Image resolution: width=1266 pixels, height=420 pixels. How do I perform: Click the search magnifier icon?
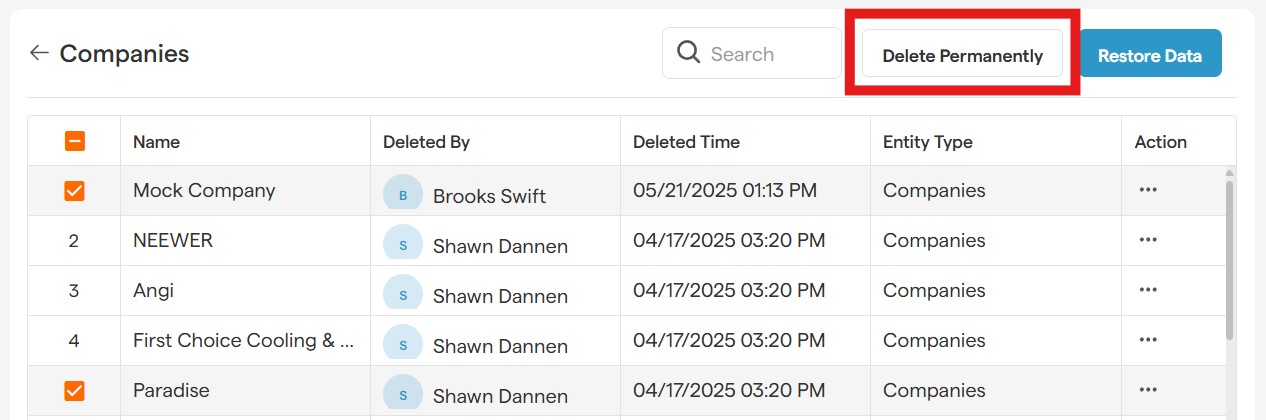coord(688,53)
